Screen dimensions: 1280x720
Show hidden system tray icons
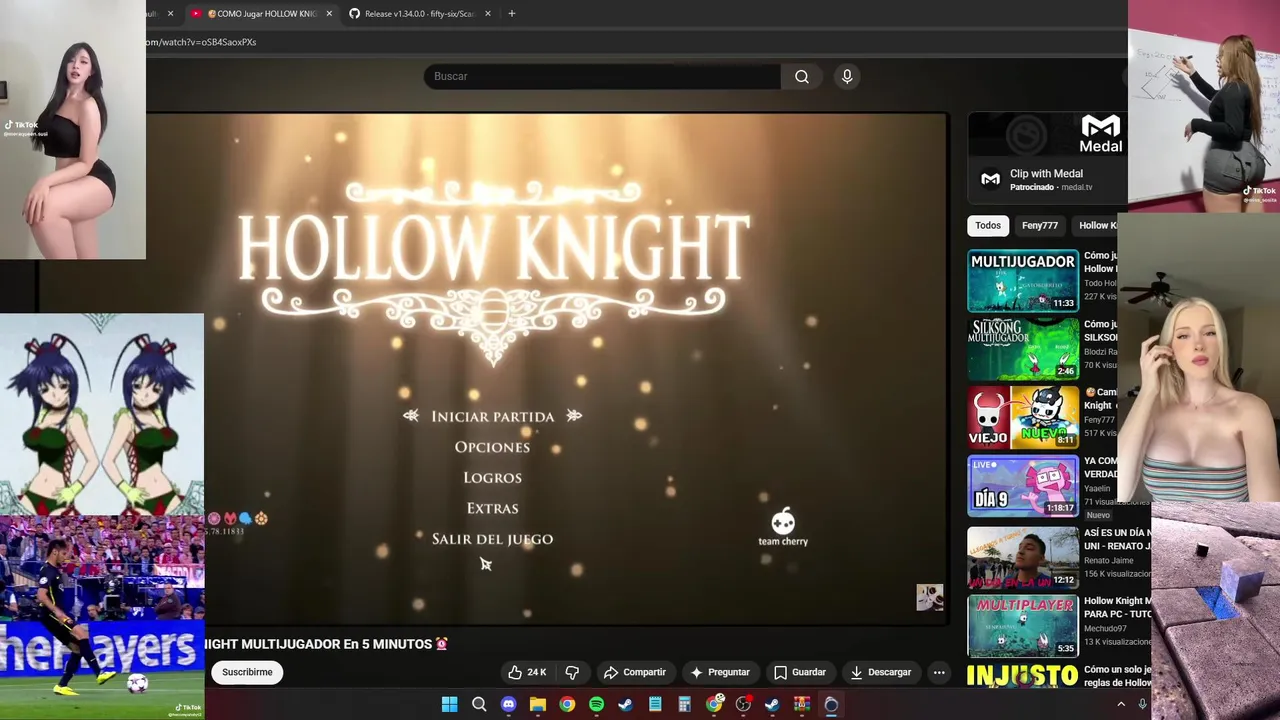tap(1121, 705)
